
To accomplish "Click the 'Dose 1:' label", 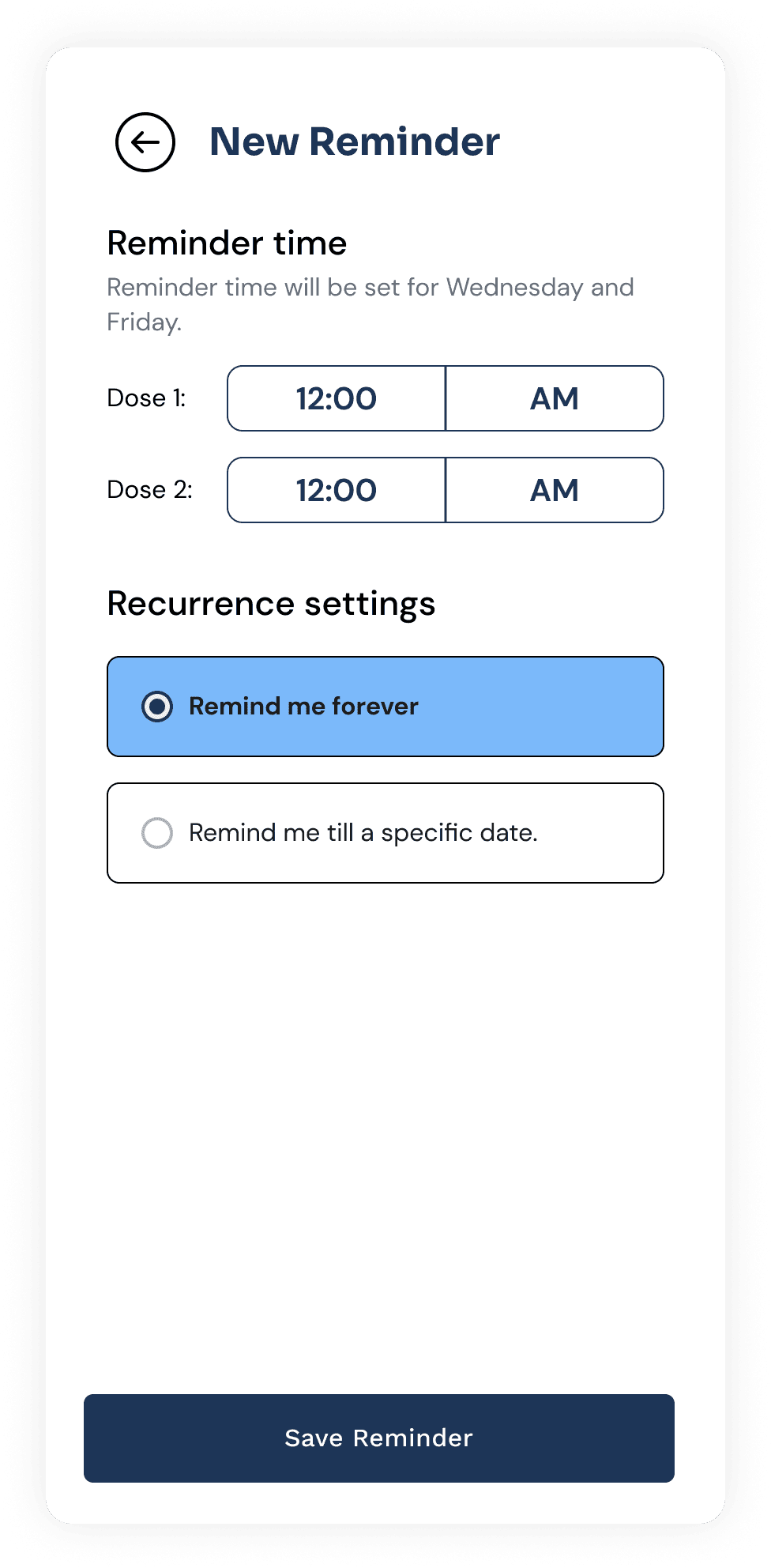I will coord(147,398).
